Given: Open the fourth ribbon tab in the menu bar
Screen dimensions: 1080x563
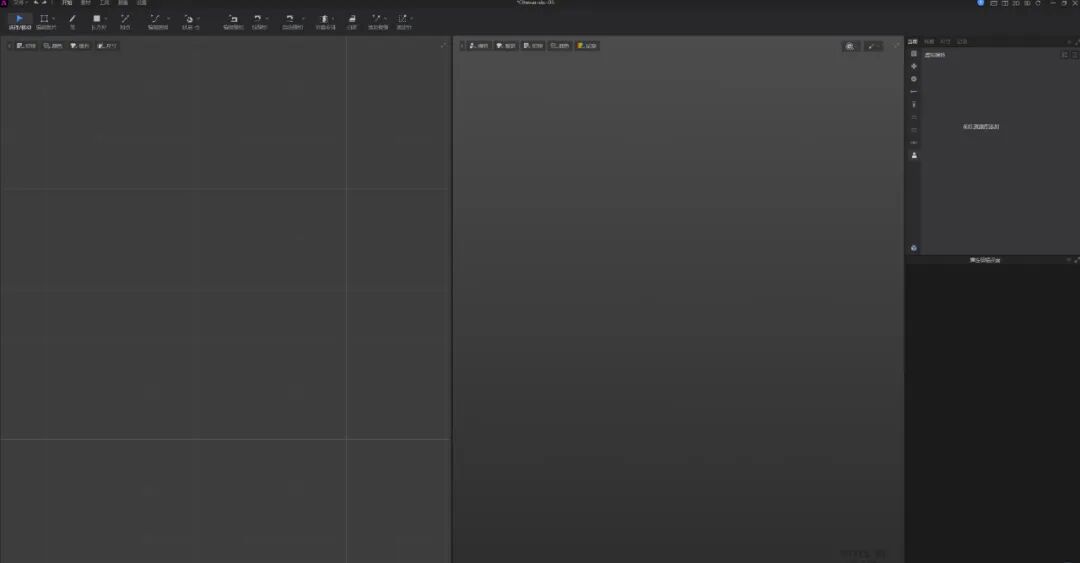Looking at the screenshot, I should tap(123, 3).
